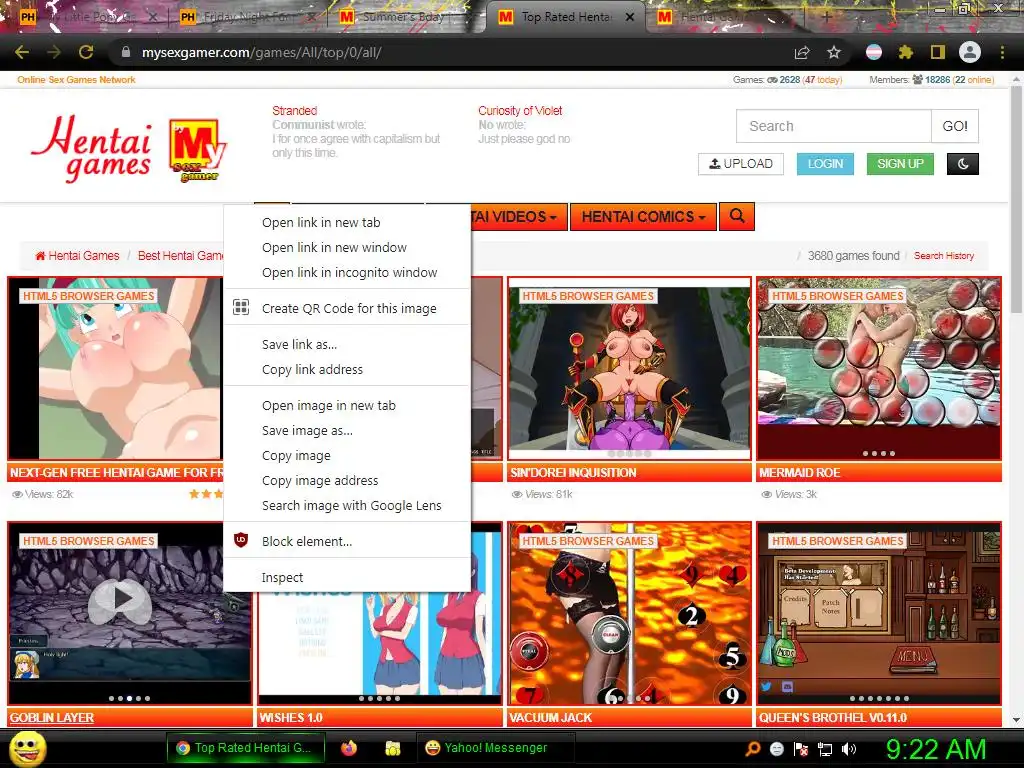Screen dimensions: 1024x768
Task: Close the 'Top Rated Hentai' tab
Action: point(630,17)
